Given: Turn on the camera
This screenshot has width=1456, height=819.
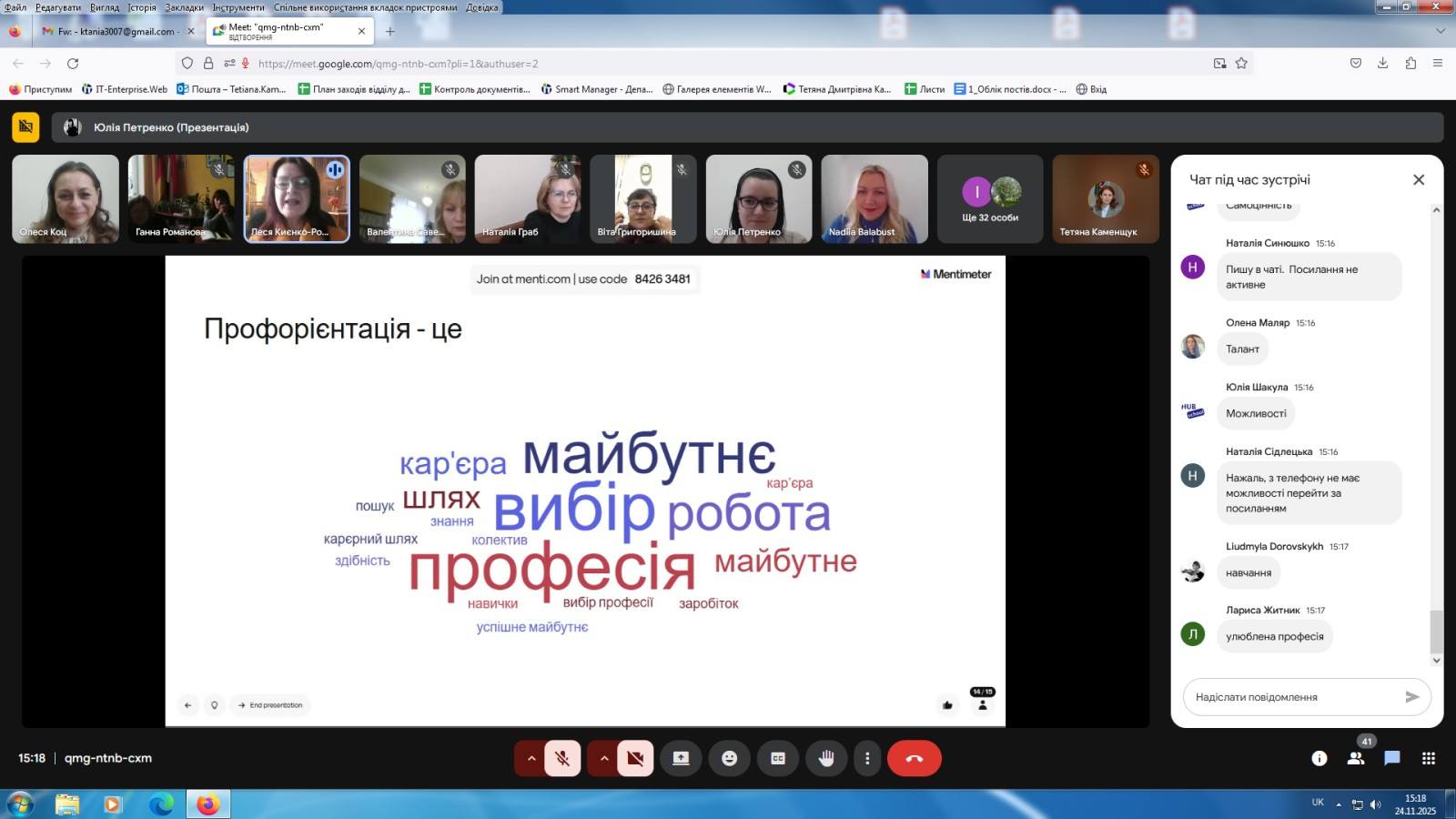Looking at the screenshot, I should (x=635, y=758).
